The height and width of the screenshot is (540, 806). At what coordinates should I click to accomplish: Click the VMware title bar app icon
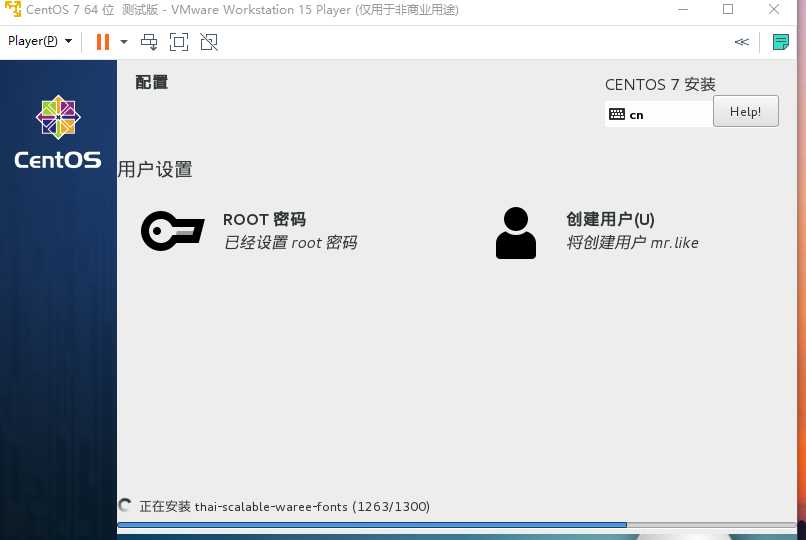click(x=12, y=9)
